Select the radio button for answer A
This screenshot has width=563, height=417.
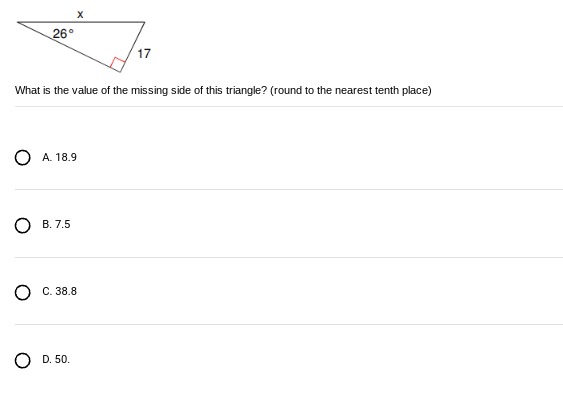pyautogui.click(x=23, y=158)
